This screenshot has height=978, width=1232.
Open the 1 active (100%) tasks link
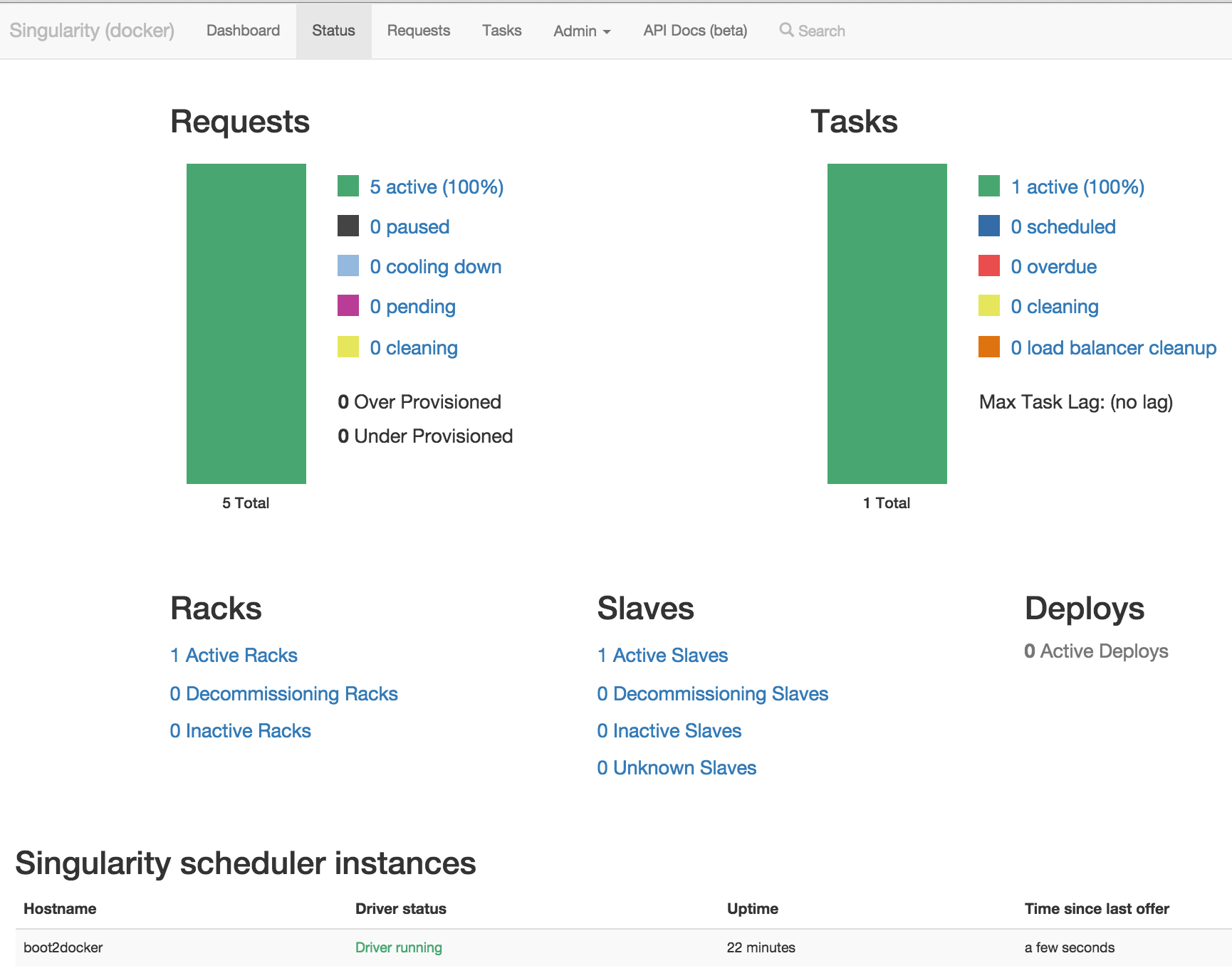1077,187
